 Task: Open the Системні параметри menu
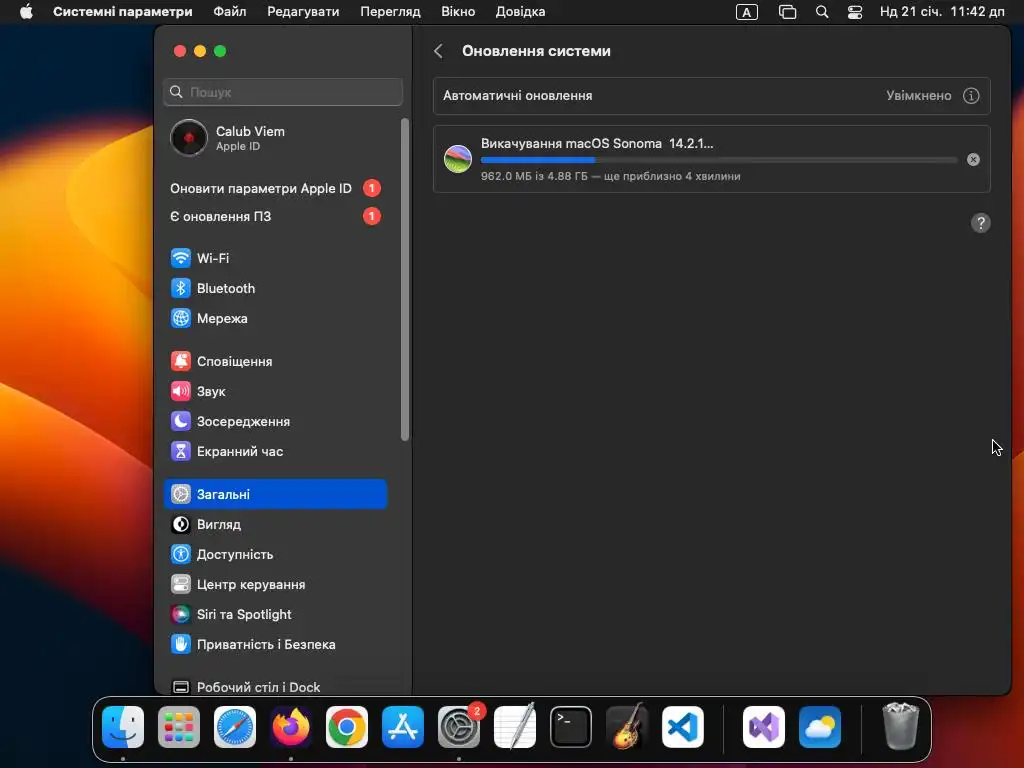(x=123, y=12)
